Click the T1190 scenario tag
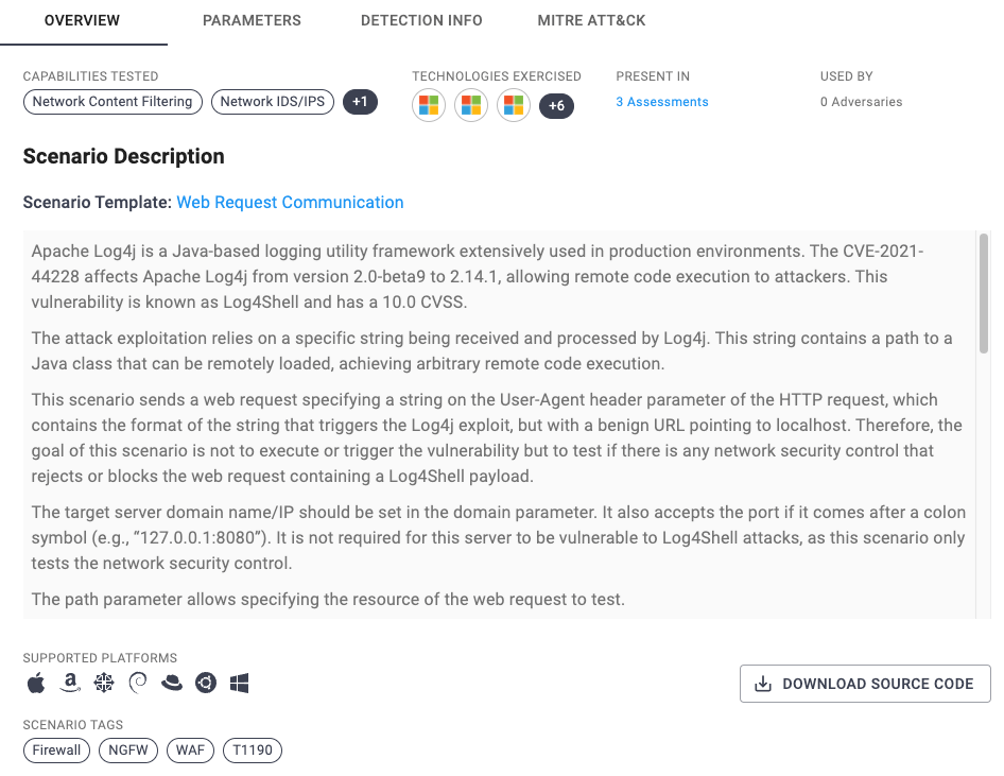Viewport: 1004px width, 776px height. pos(252,750)
